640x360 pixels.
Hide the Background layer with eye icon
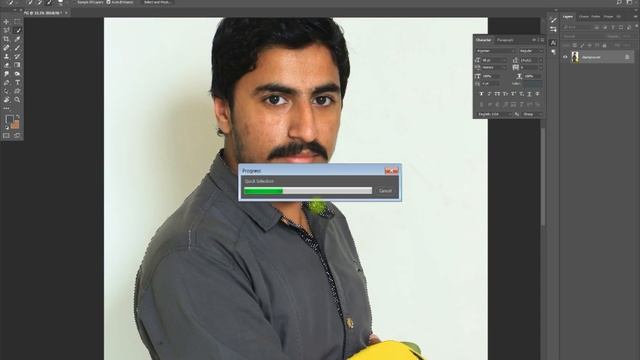(x=565, y=57)
